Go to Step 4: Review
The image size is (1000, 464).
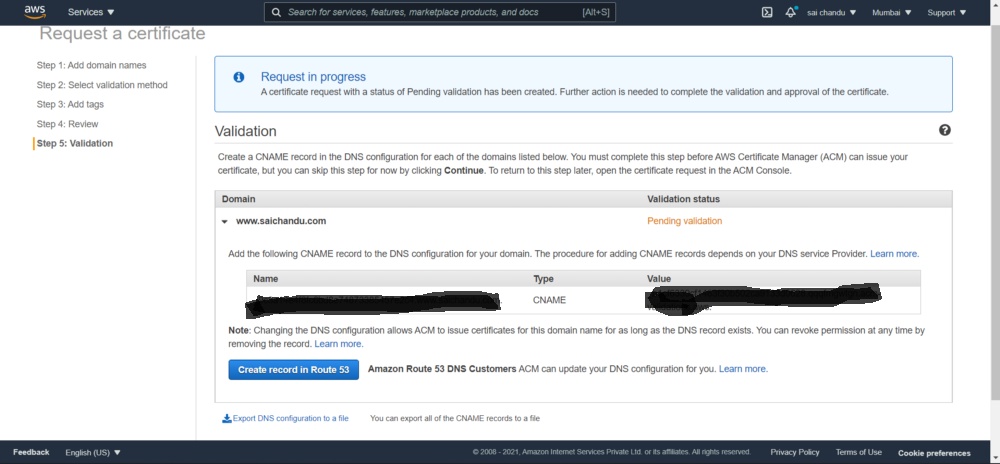click(68, 124)
